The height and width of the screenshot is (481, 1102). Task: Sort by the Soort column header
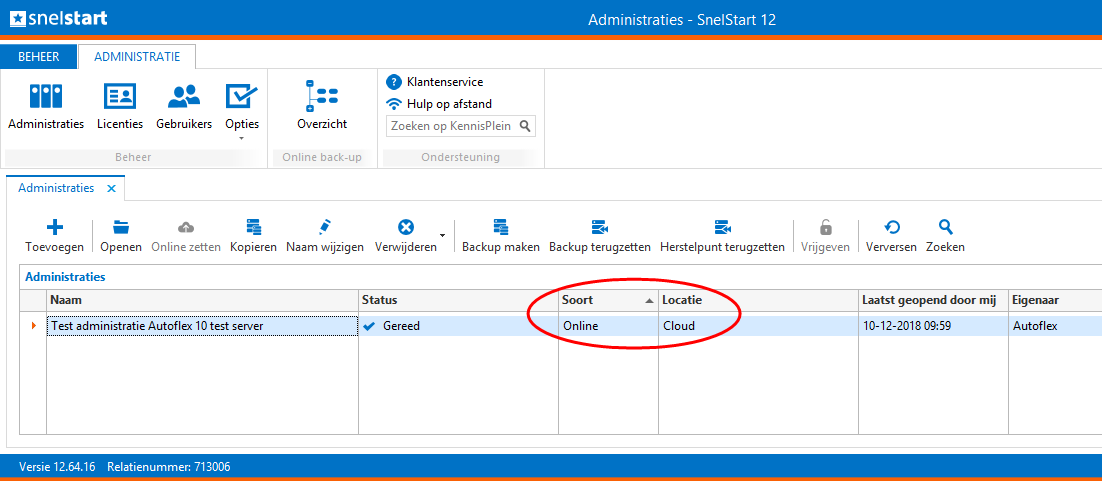pos(607,300)
